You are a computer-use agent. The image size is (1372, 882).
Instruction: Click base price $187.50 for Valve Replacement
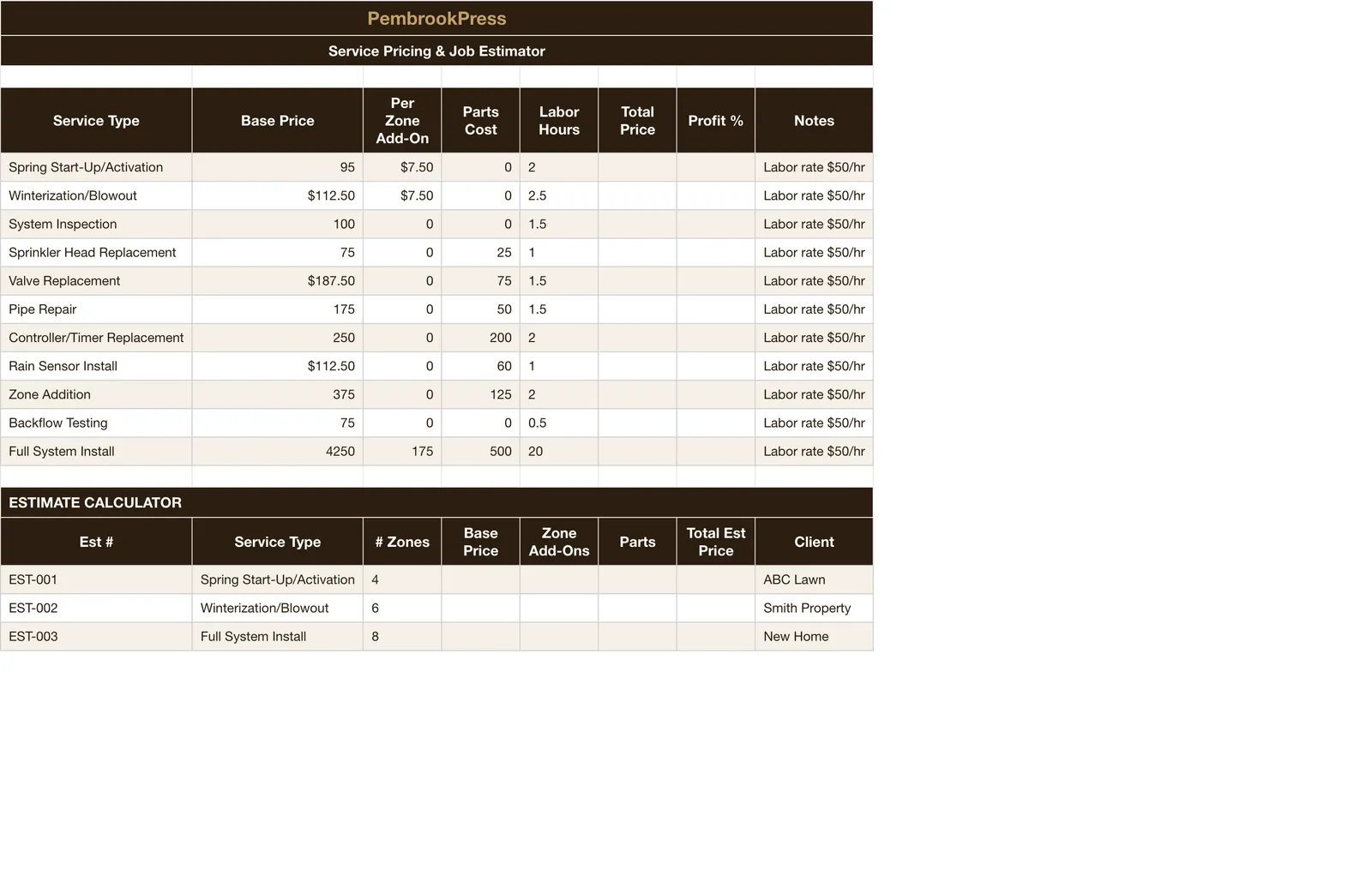(x=278, y=280)
